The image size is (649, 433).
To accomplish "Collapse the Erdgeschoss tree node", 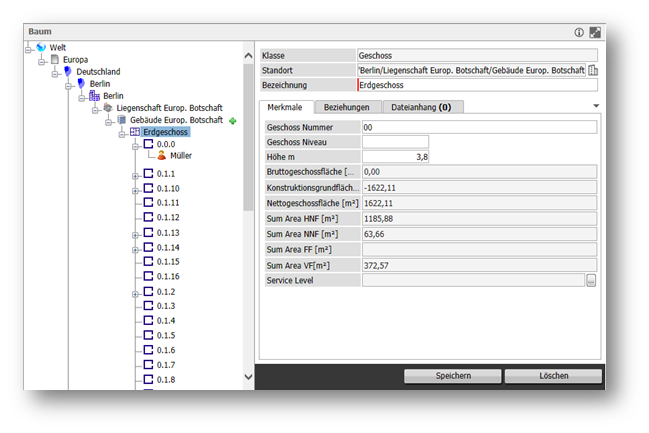I will [122, 135].
